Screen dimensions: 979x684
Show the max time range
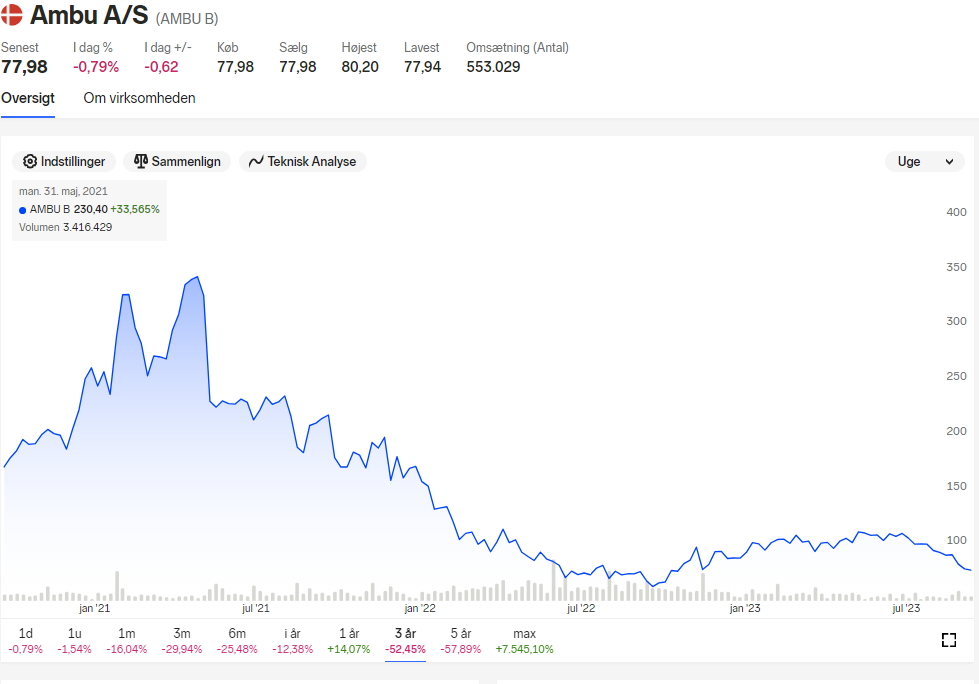click(524, 641)
